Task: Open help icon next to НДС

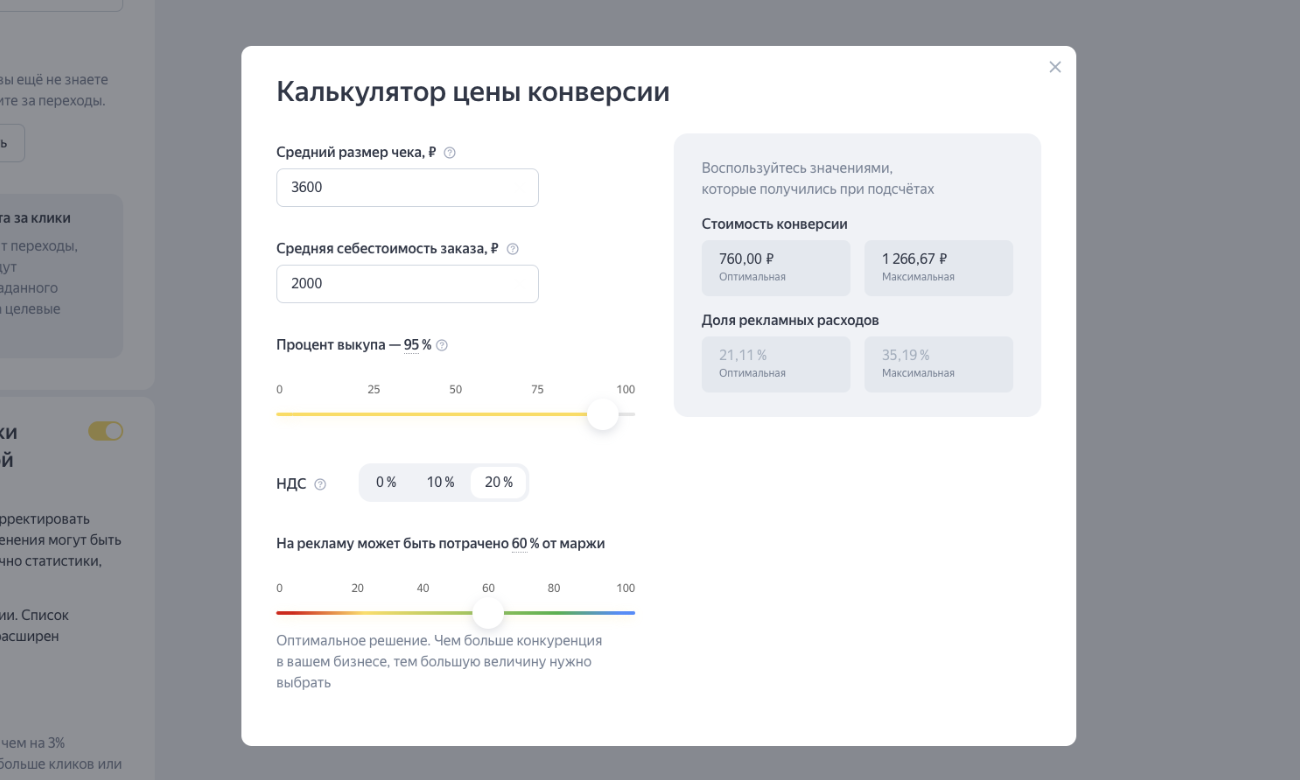Action: click(320, 484)
